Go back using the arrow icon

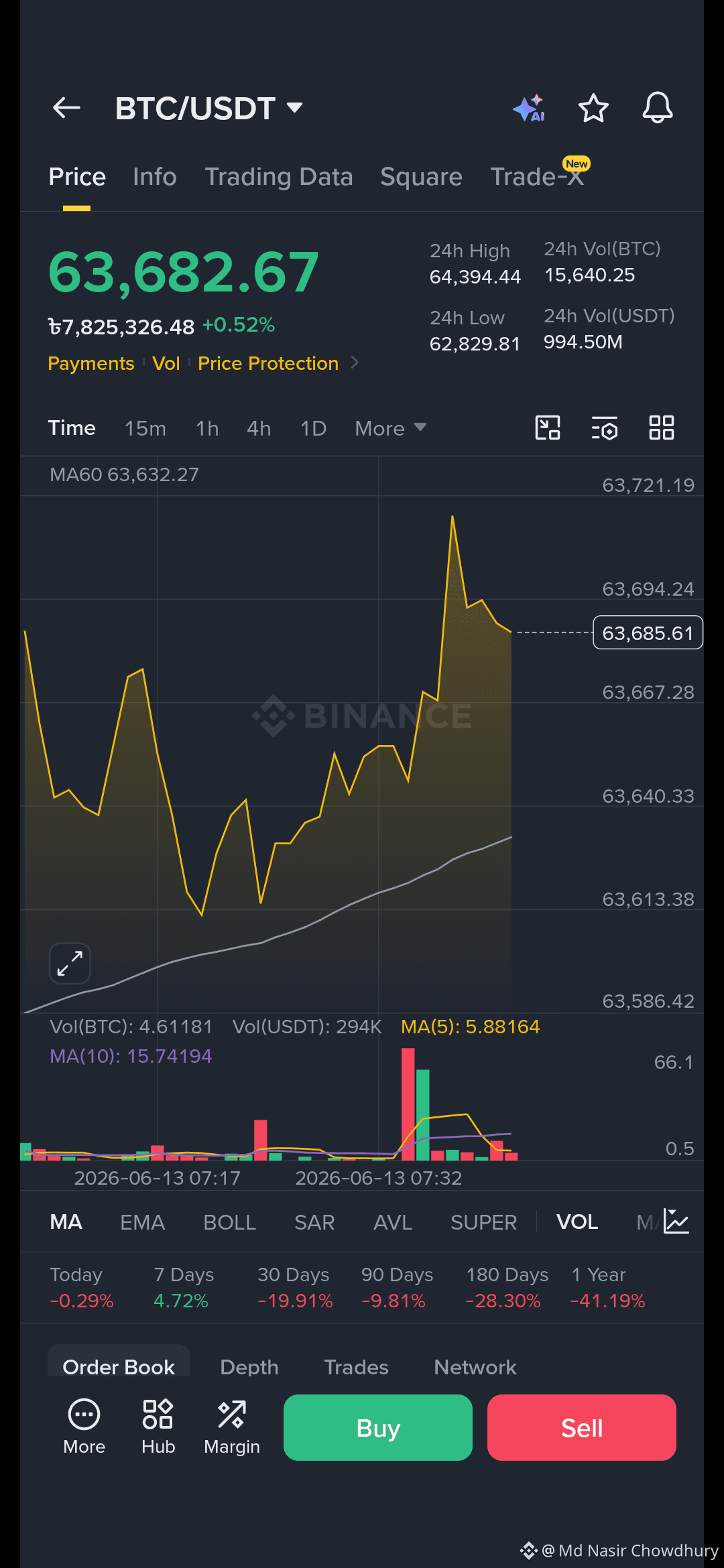66,107
